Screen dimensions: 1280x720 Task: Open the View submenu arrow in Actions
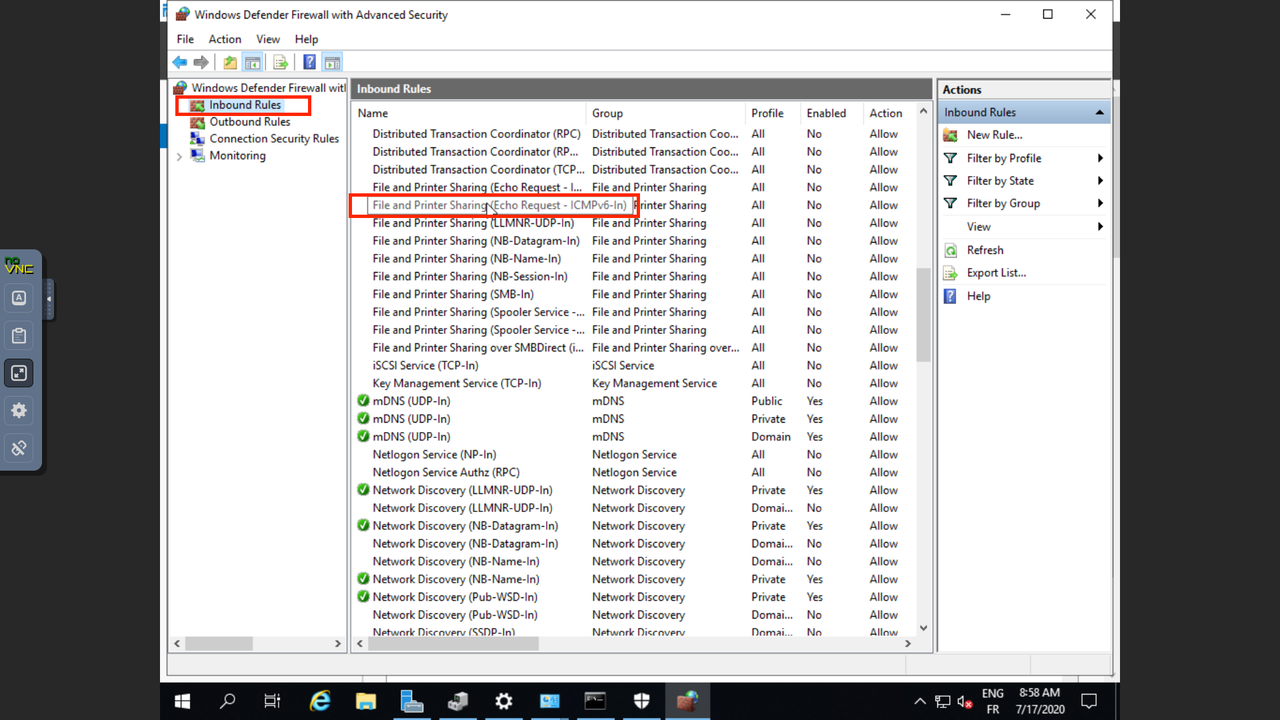tap(1100, 227)
